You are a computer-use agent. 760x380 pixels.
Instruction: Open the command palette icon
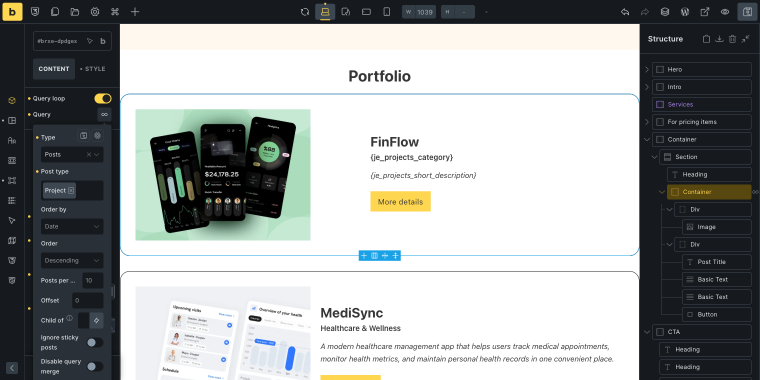tap(115, 12)
